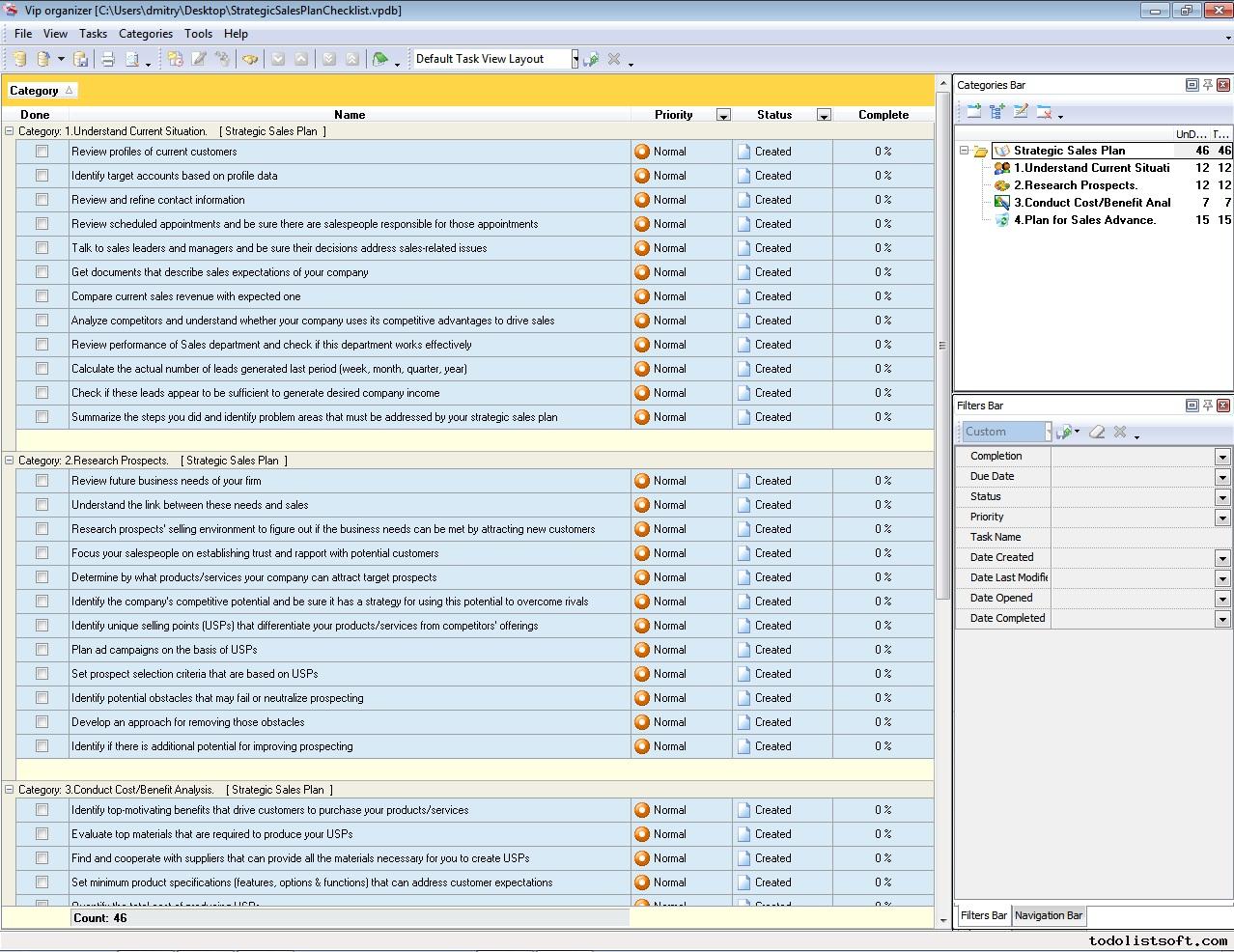The height and width of the screenshot is (952, 1234).
Task: Open the Default Task View Layout dropdown
Action: click(575, 59)
